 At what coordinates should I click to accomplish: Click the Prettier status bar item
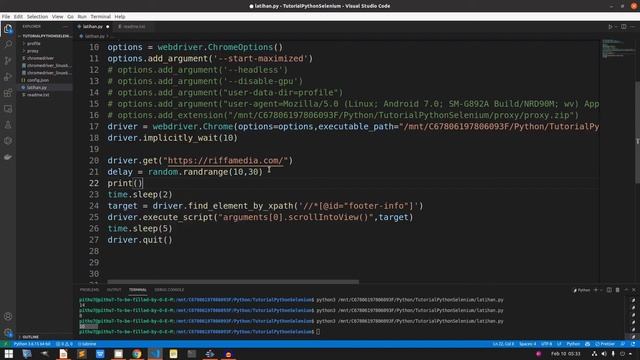(x=605, y=344)
